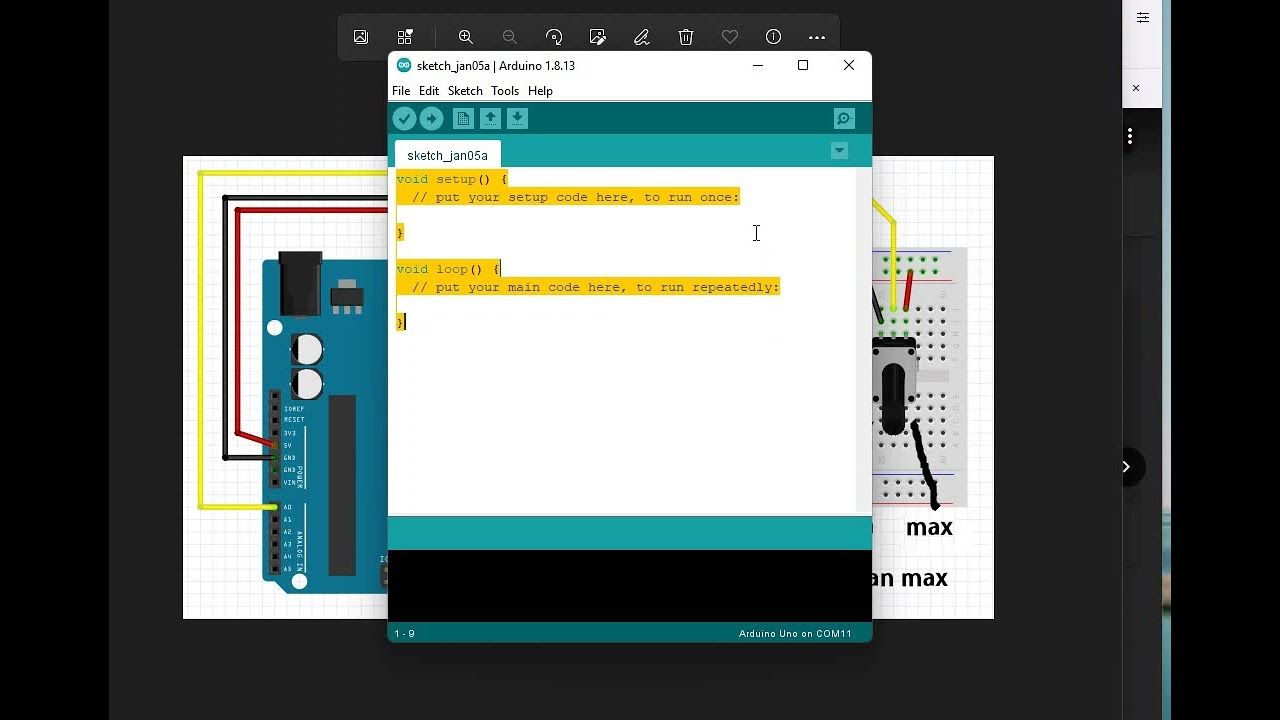Rotate the photo in the viewer
This screenshot has width=1280, height=720.
[554, 37]
